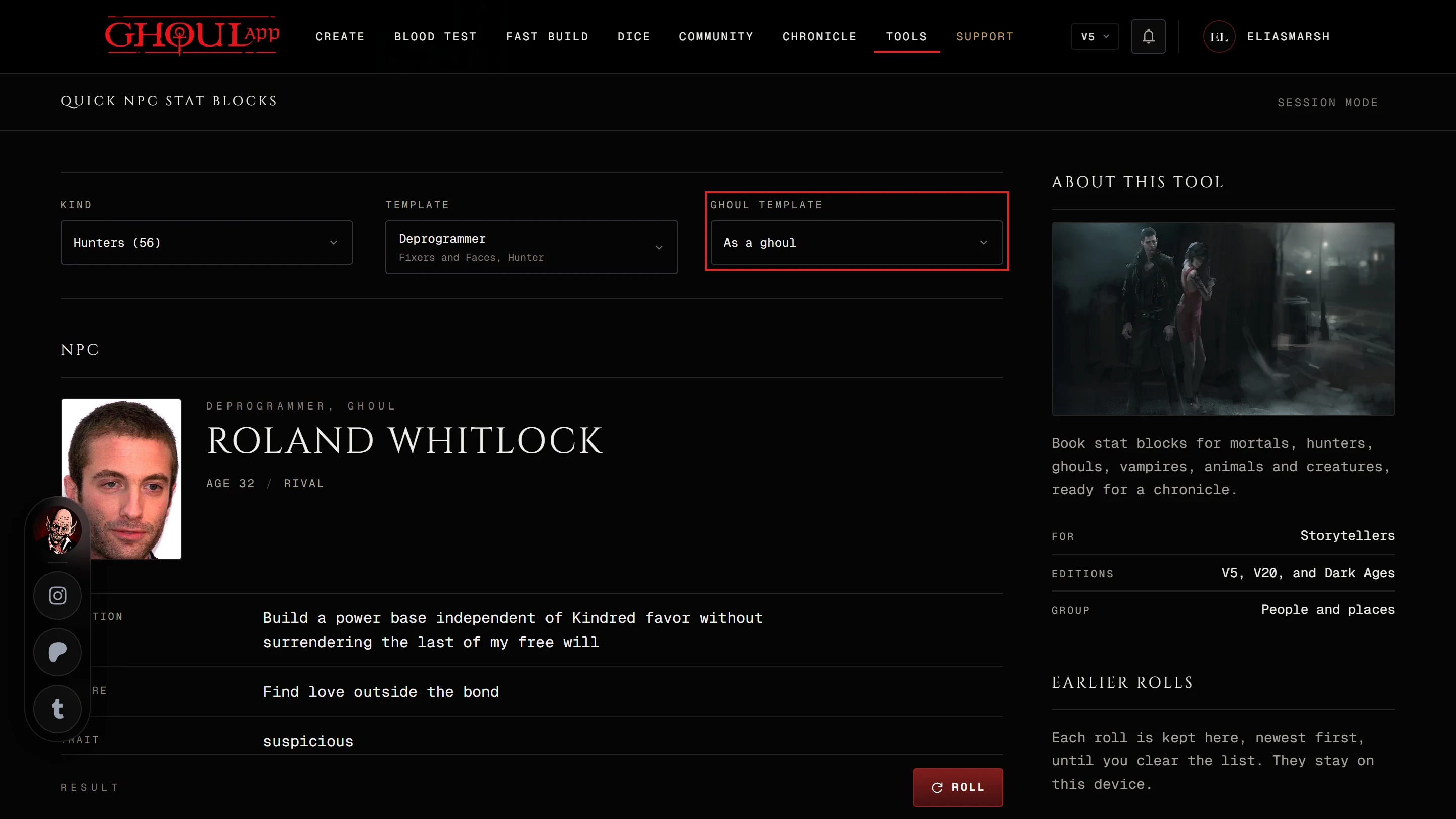Open the Community menu
This screenshot has height=819, width=1456.
pos(716,37)
